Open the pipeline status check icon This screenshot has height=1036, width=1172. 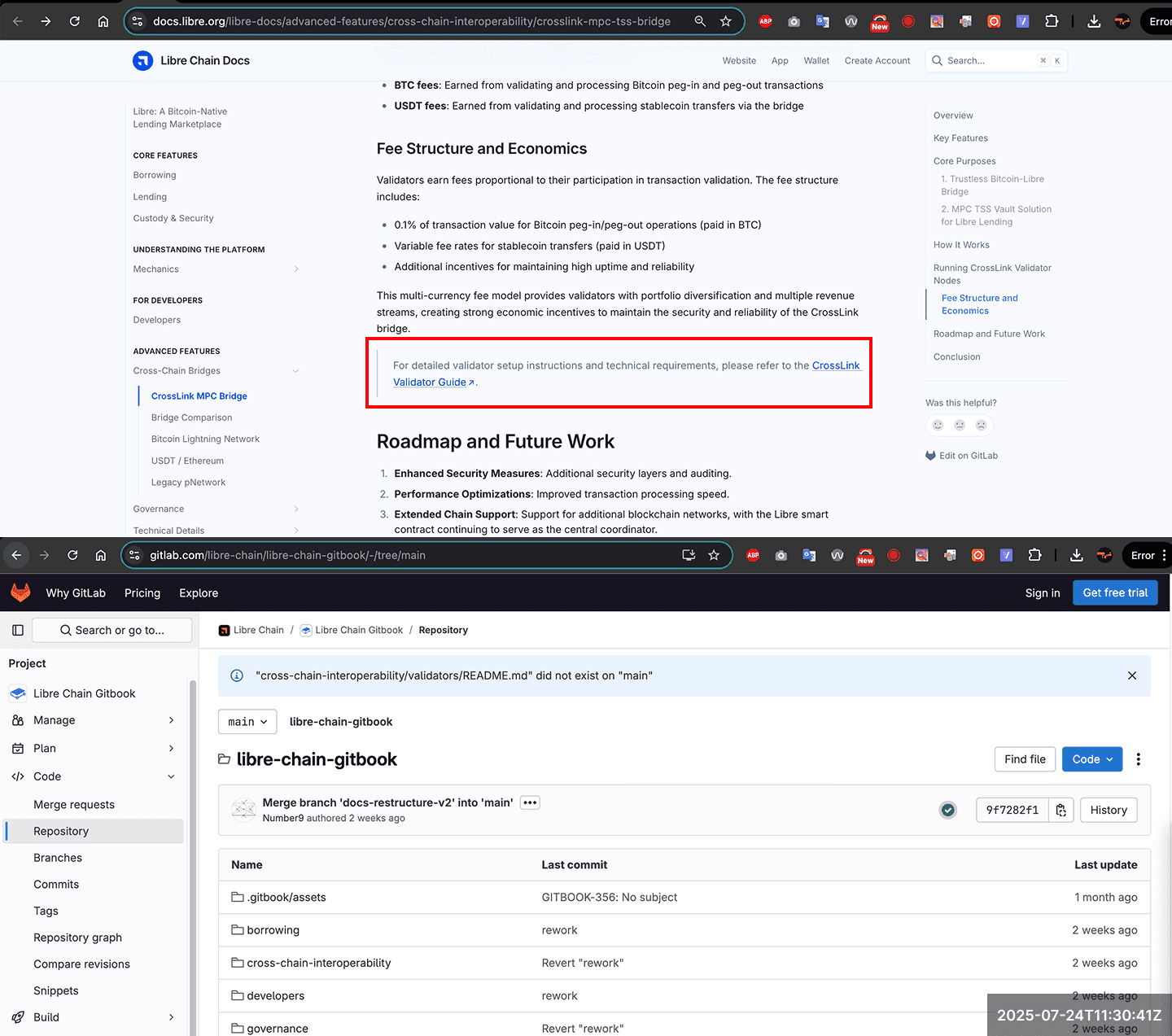click(x=947, y=810)
